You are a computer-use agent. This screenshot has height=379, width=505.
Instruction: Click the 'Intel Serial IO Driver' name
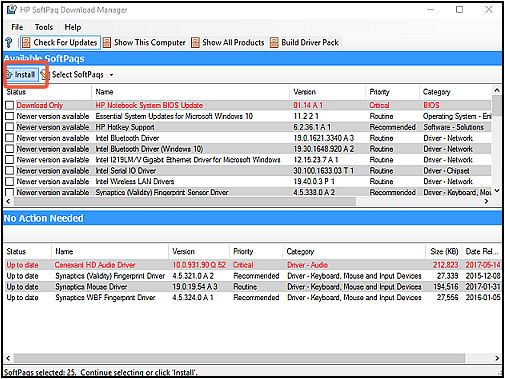coord(126,171)
